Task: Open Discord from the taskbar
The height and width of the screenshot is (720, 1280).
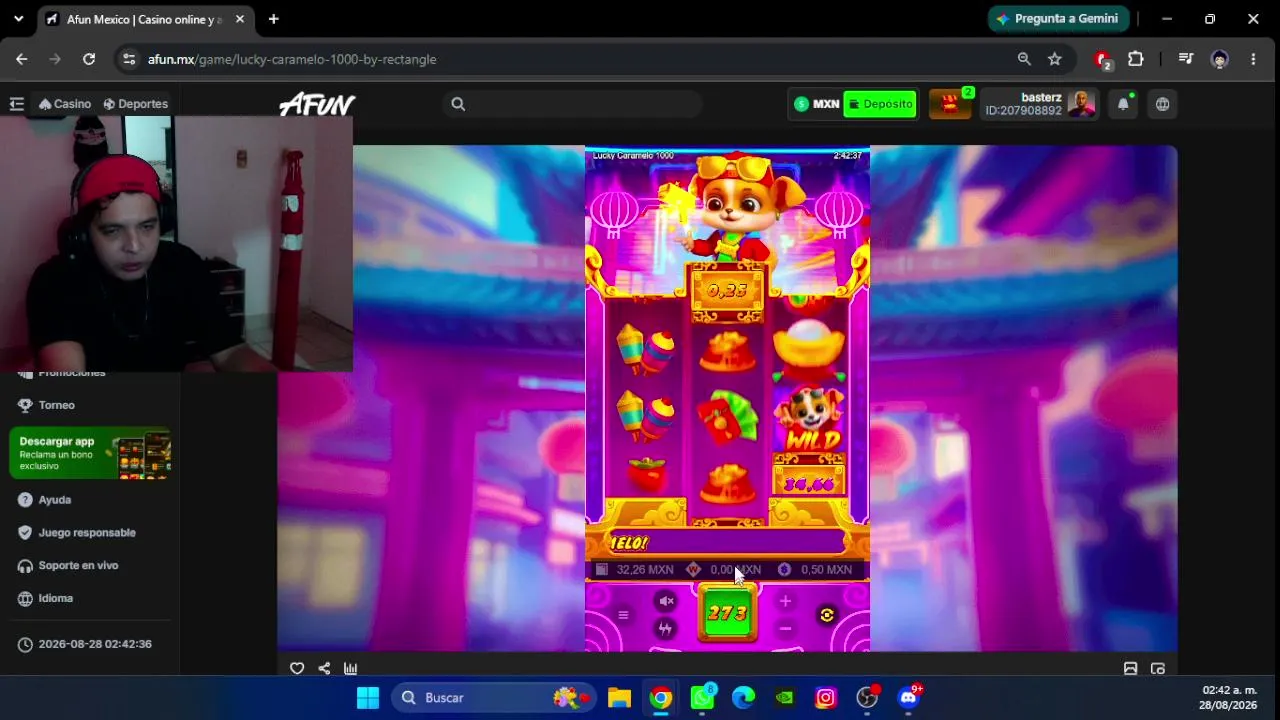Action: click(909, 698)
